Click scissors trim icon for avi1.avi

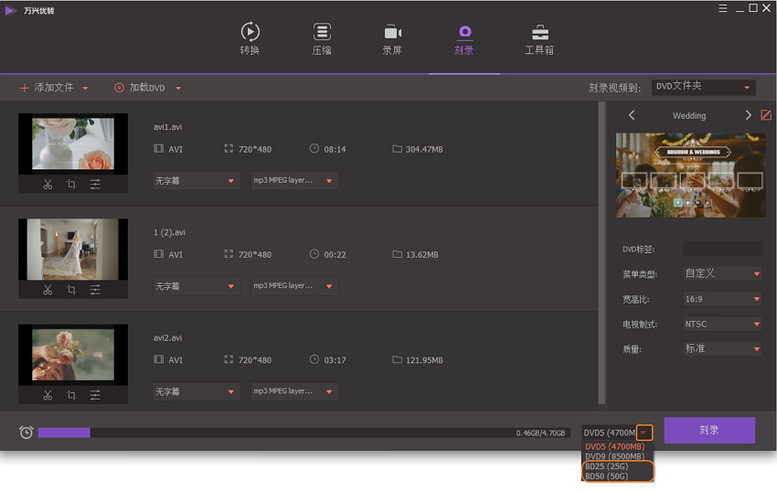[x=48, y=184]
